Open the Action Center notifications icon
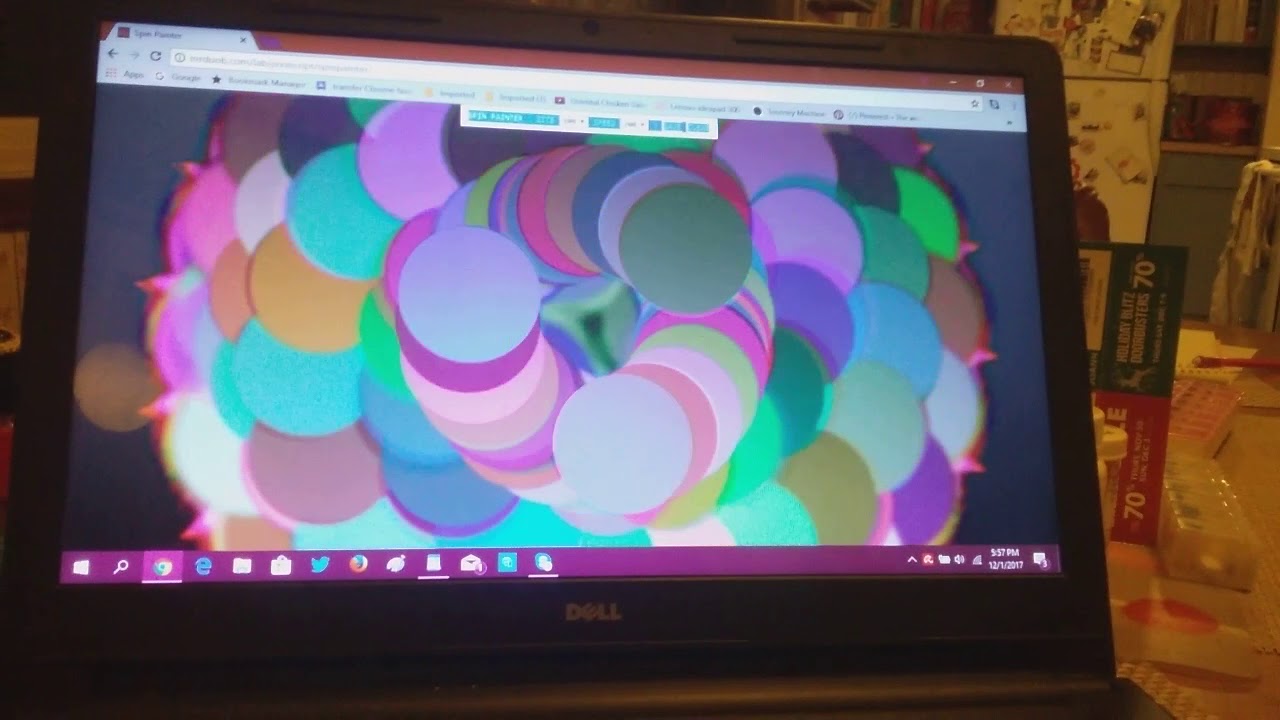Image resolution: width=1280 pixels, height=720 pixels. (x=1040, y=558)
